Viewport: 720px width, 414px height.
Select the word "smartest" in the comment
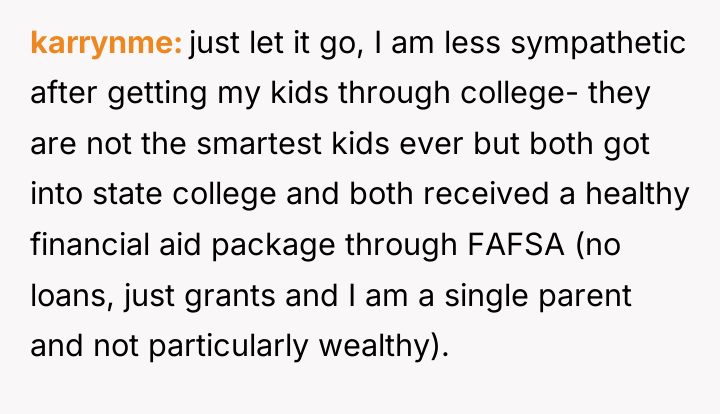pos(259,144)
